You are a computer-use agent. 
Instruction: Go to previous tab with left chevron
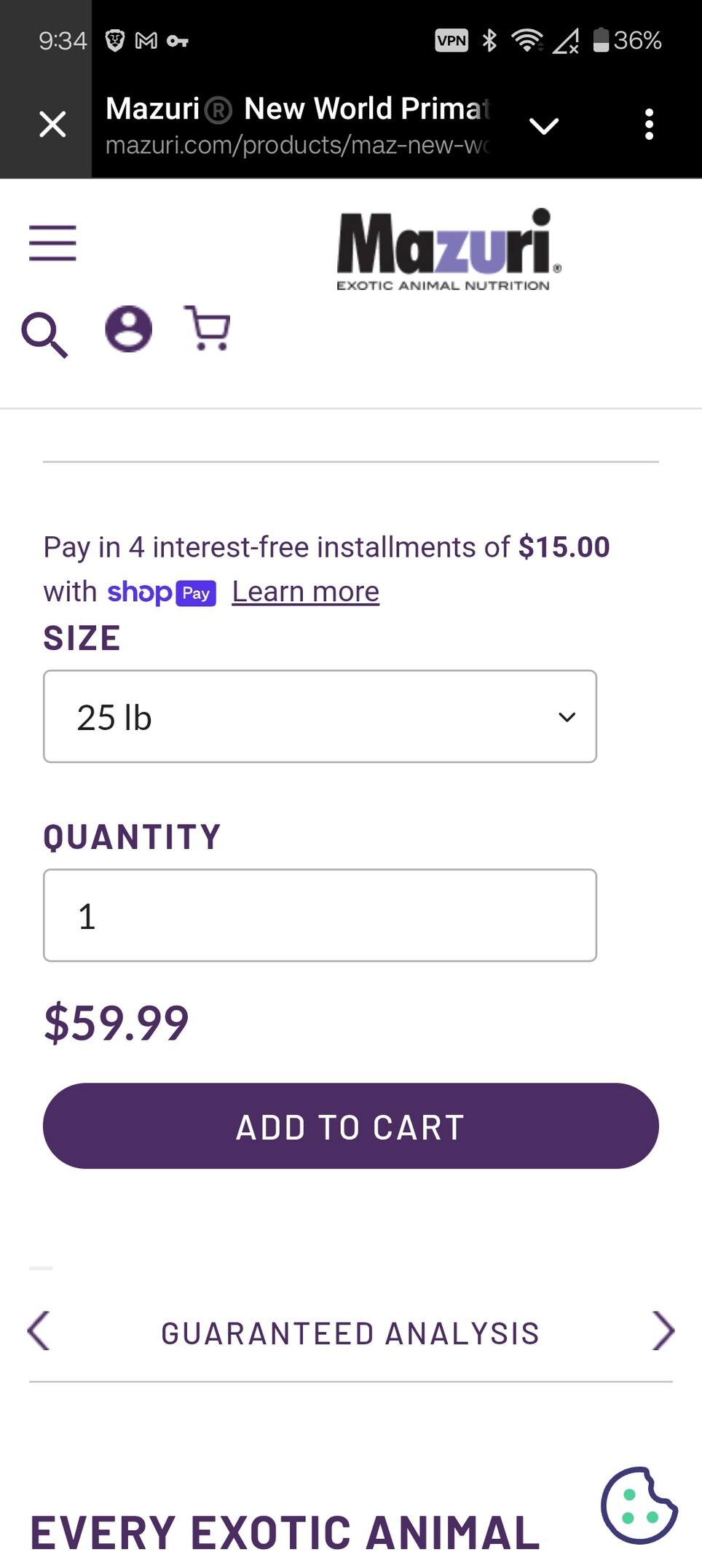tap(39, 1331)
